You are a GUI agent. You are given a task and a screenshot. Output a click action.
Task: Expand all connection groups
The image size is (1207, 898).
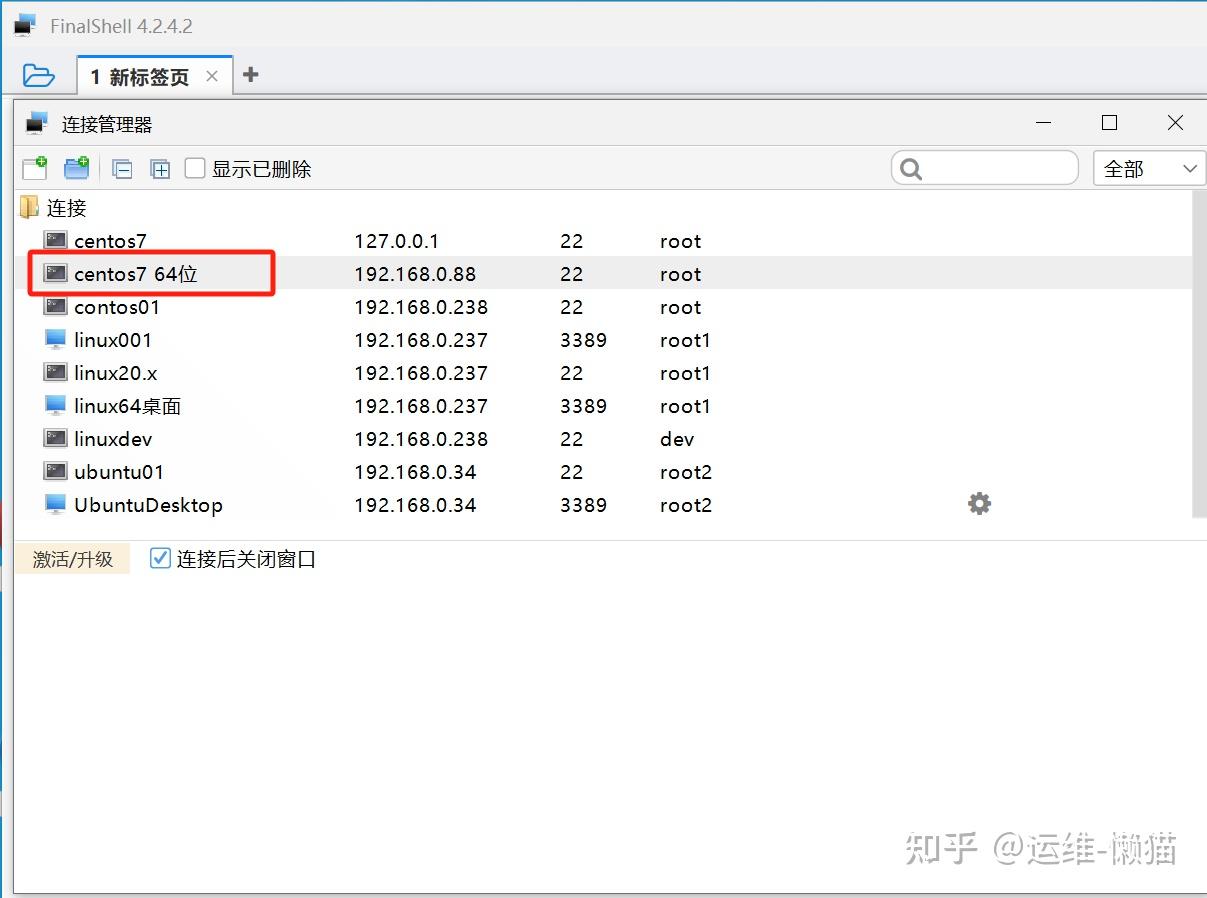pyautogui.click(x=160, y=168)
